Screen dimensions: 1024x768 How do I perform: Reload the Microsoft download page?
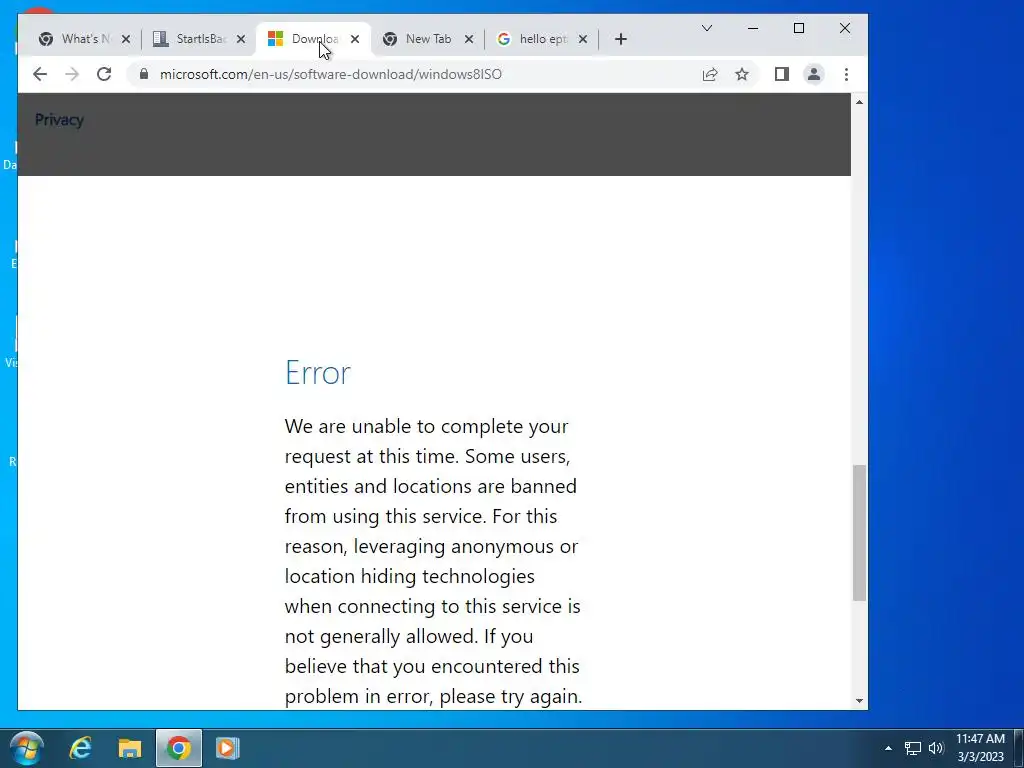pos(104,74)
